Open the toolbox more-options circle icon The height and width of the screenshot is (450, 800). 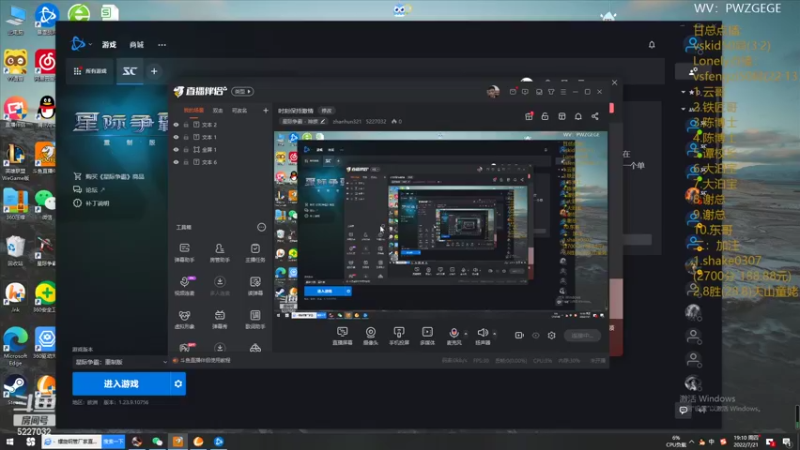click(x=261, y=227)
